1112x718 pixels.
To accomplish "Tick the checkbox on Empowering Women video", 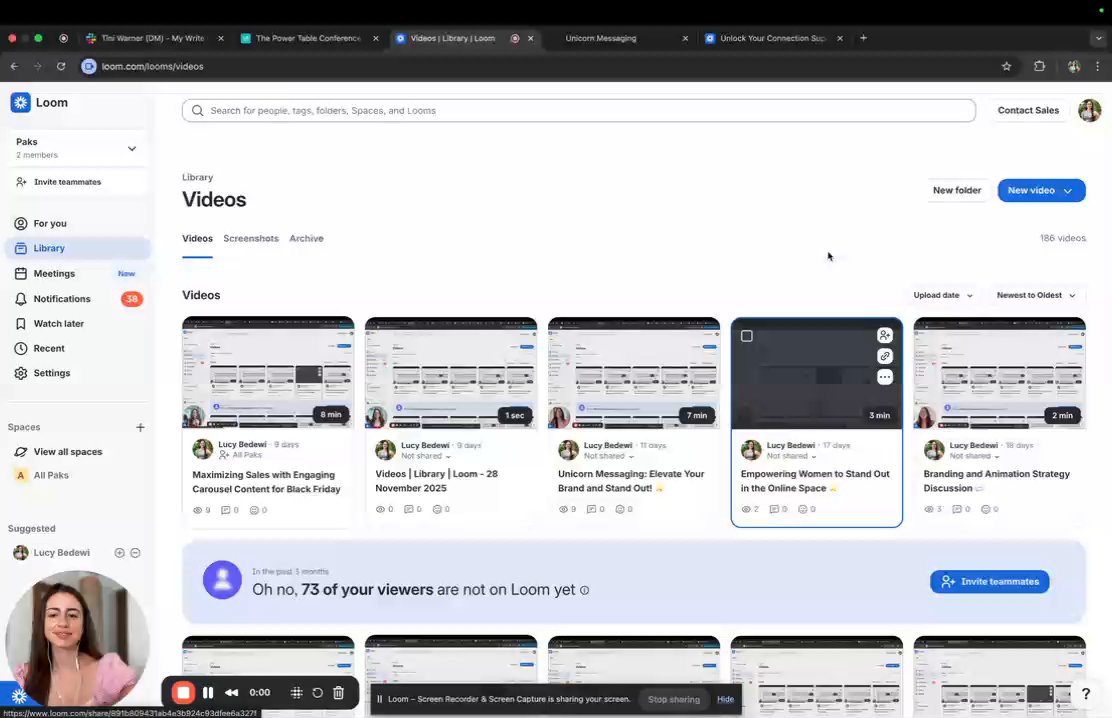I will click(747, 336).
